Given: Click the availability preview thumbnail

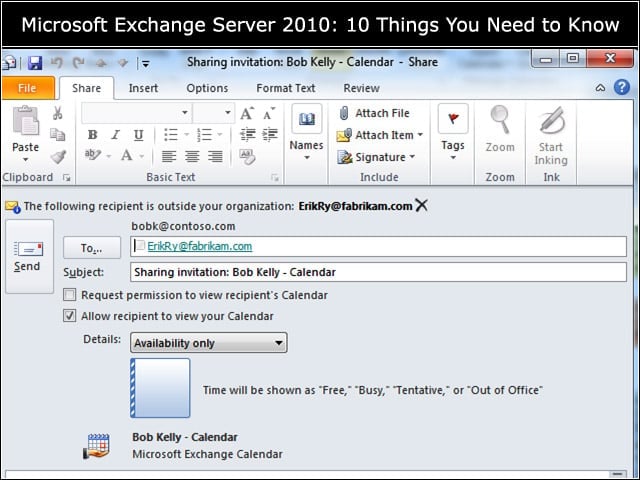Looking at the screenshot, I should point(160,388).
